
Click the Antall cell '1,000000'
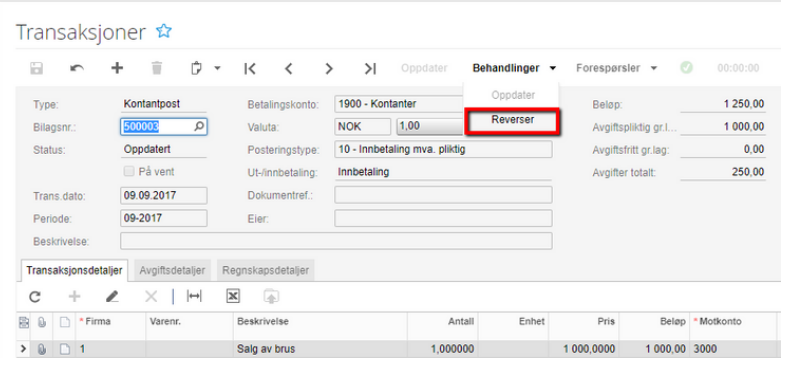click(443, 348)
